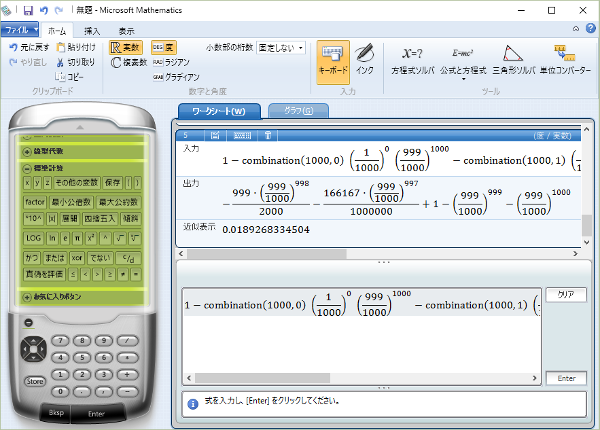Viewport: 600px width, 430px height.
Task: Click the 最小公倍数 button
Action: click(x=71, y=202)
